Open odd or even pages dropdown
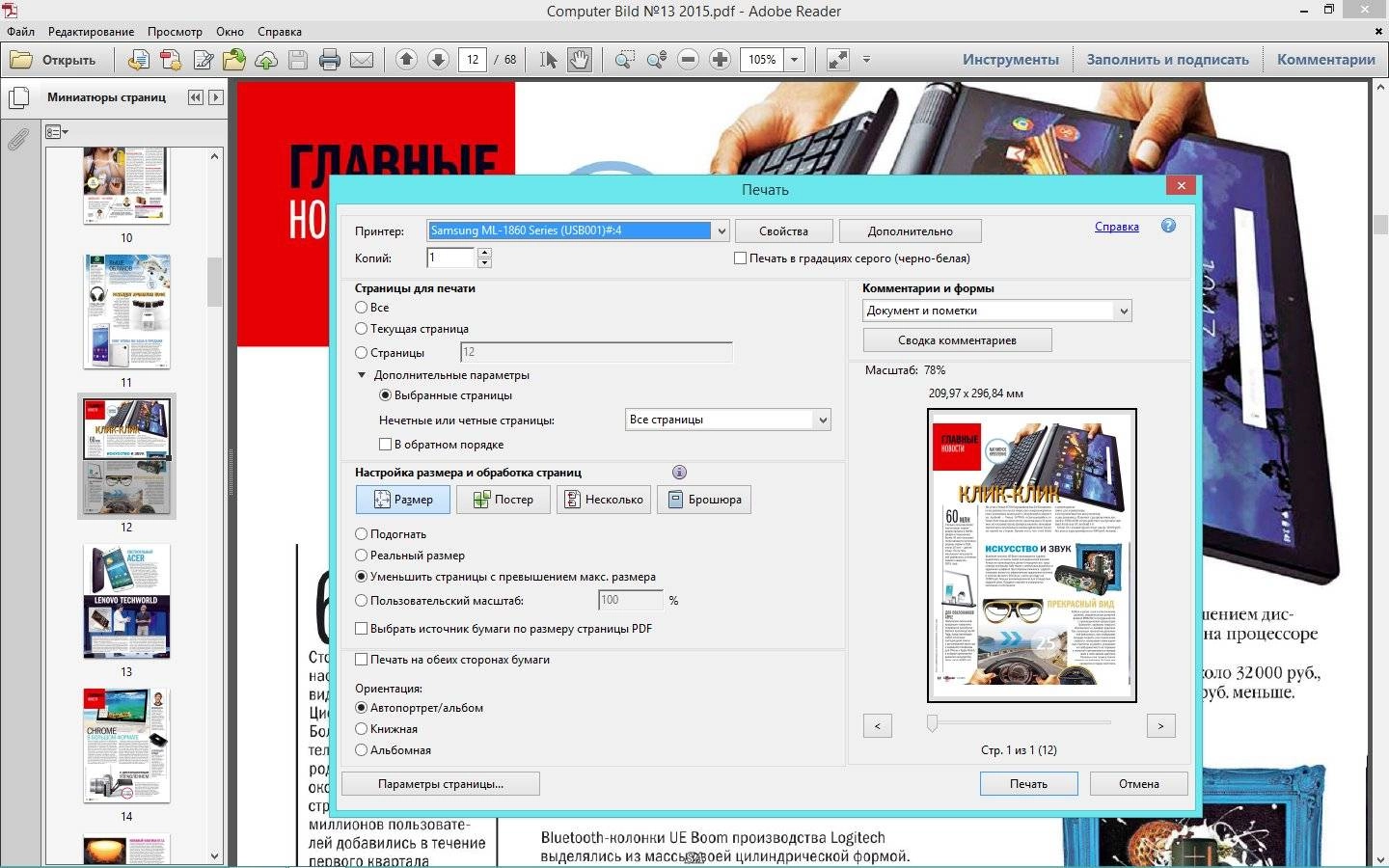 coord(822,420)
